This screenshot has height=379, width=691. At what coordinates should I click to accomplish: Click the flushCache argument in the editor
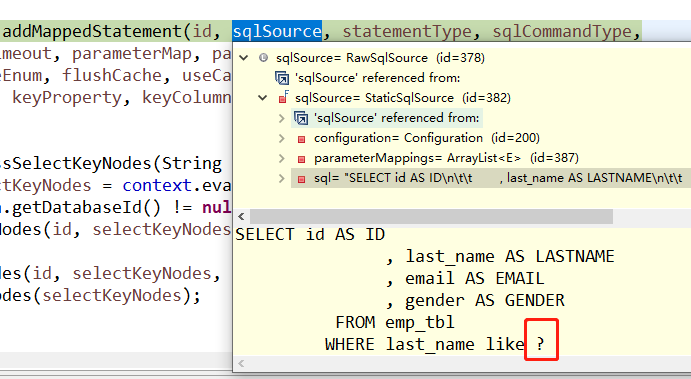click(111, 75)
